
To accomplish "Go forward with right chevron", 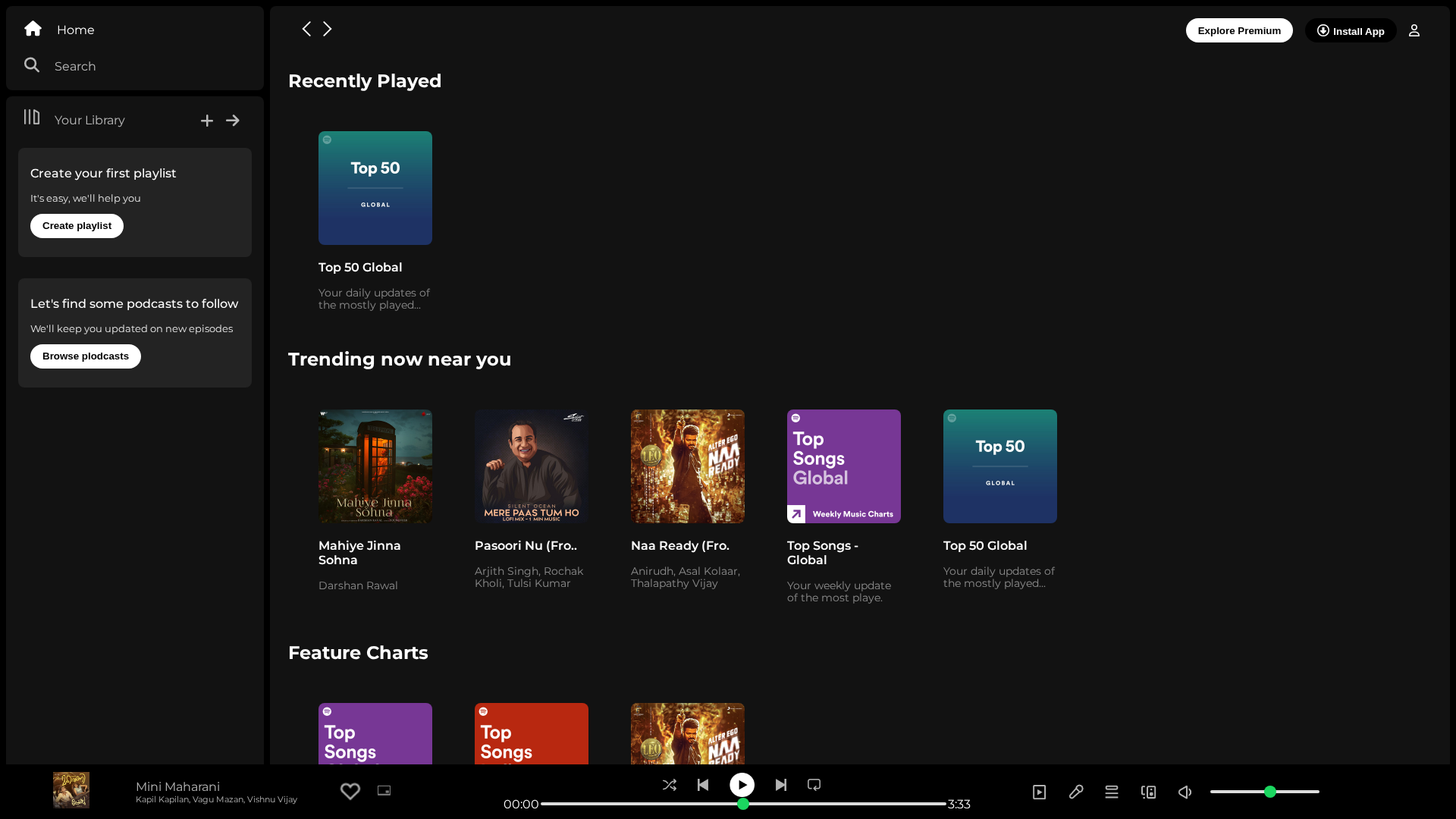I will pyautogui.click(x=328, y=29).
